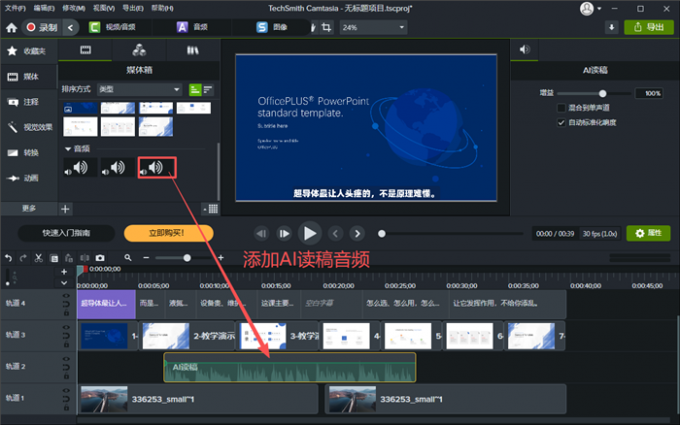
Task: Uncheck the 自动标准化响度 checkbox
Action: pyautogui.click(x=561, y=123)
